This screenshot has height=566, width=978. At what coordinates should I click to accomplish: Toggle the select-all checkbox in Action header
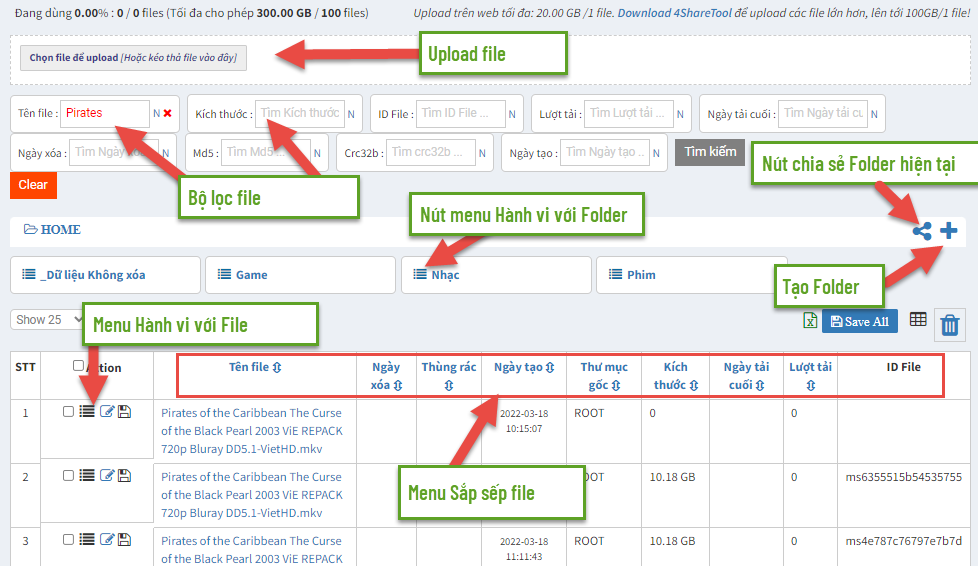click(x=79, y=366)
